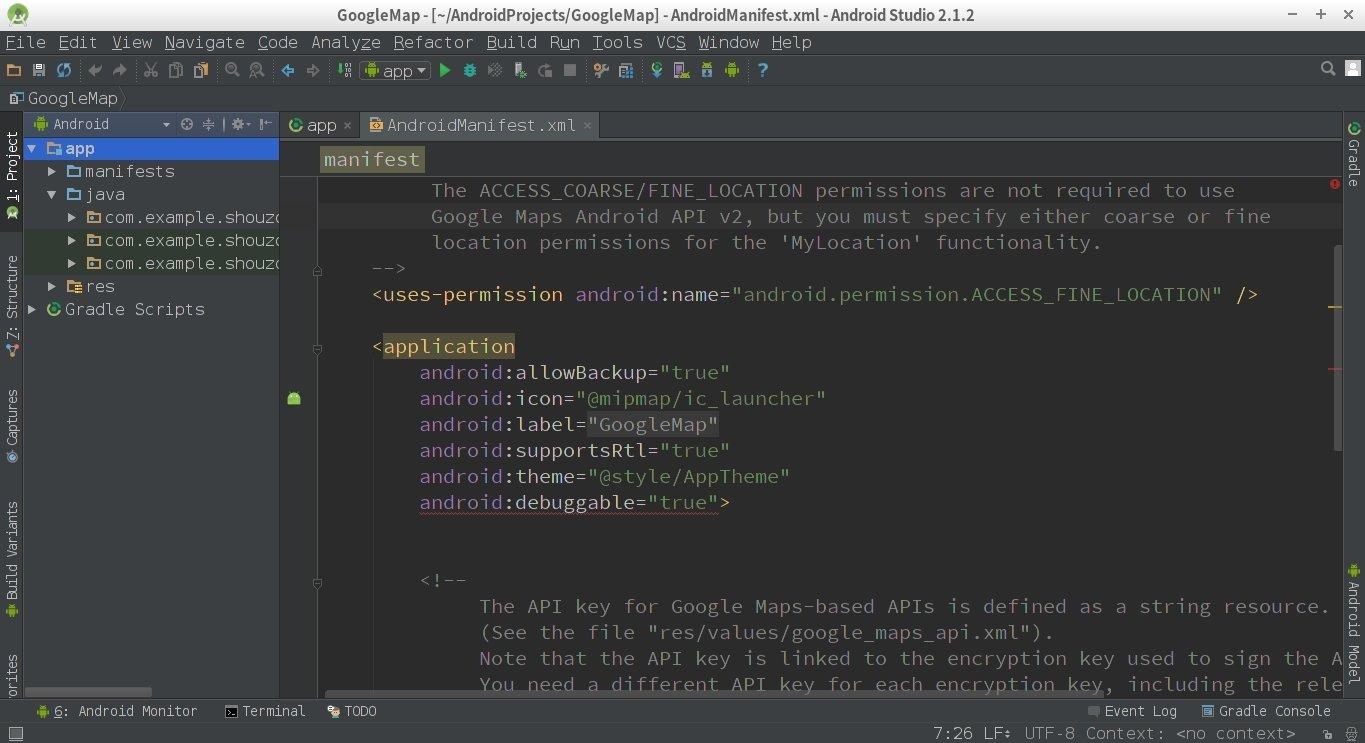Click Sync Project with Gradle icon
Image resolution: width=1365 pixels, height=743 pixels.
[x=657, y=70]
